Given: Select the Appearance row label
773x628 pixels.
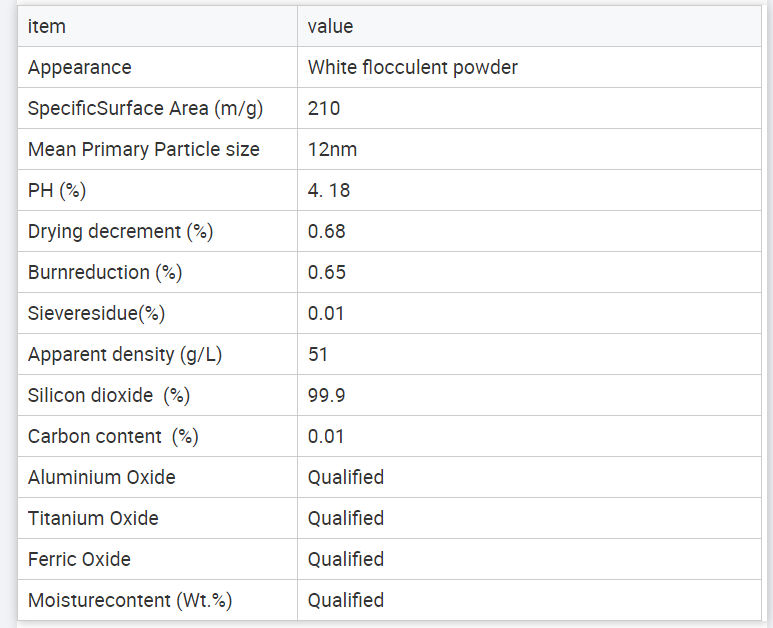Looking at the screenshot, I should click(79, 68).
